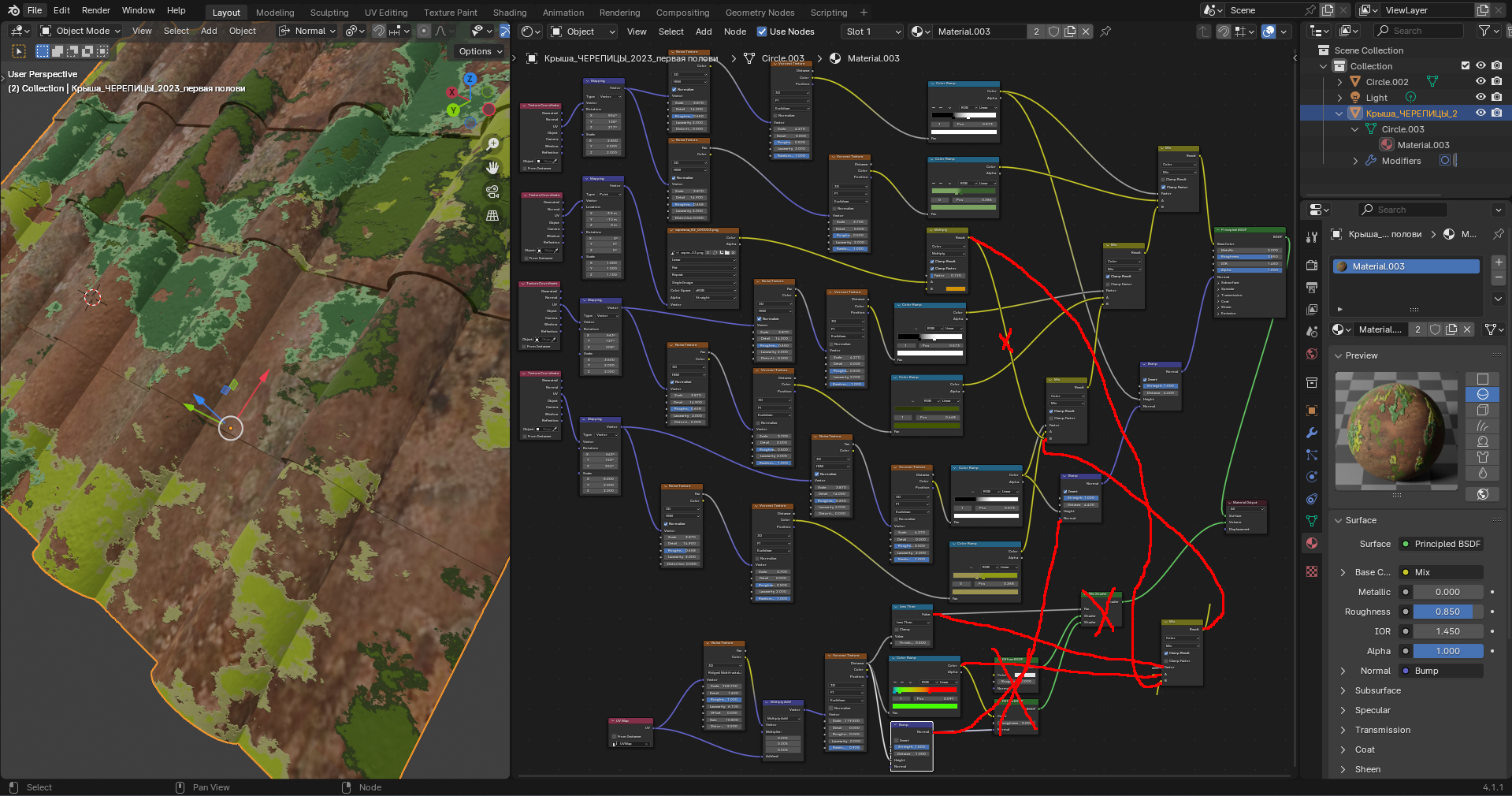Screen dimensions: 1512x796
Task: Click the camera view gizmo in viewport
Action: (492, 192)
